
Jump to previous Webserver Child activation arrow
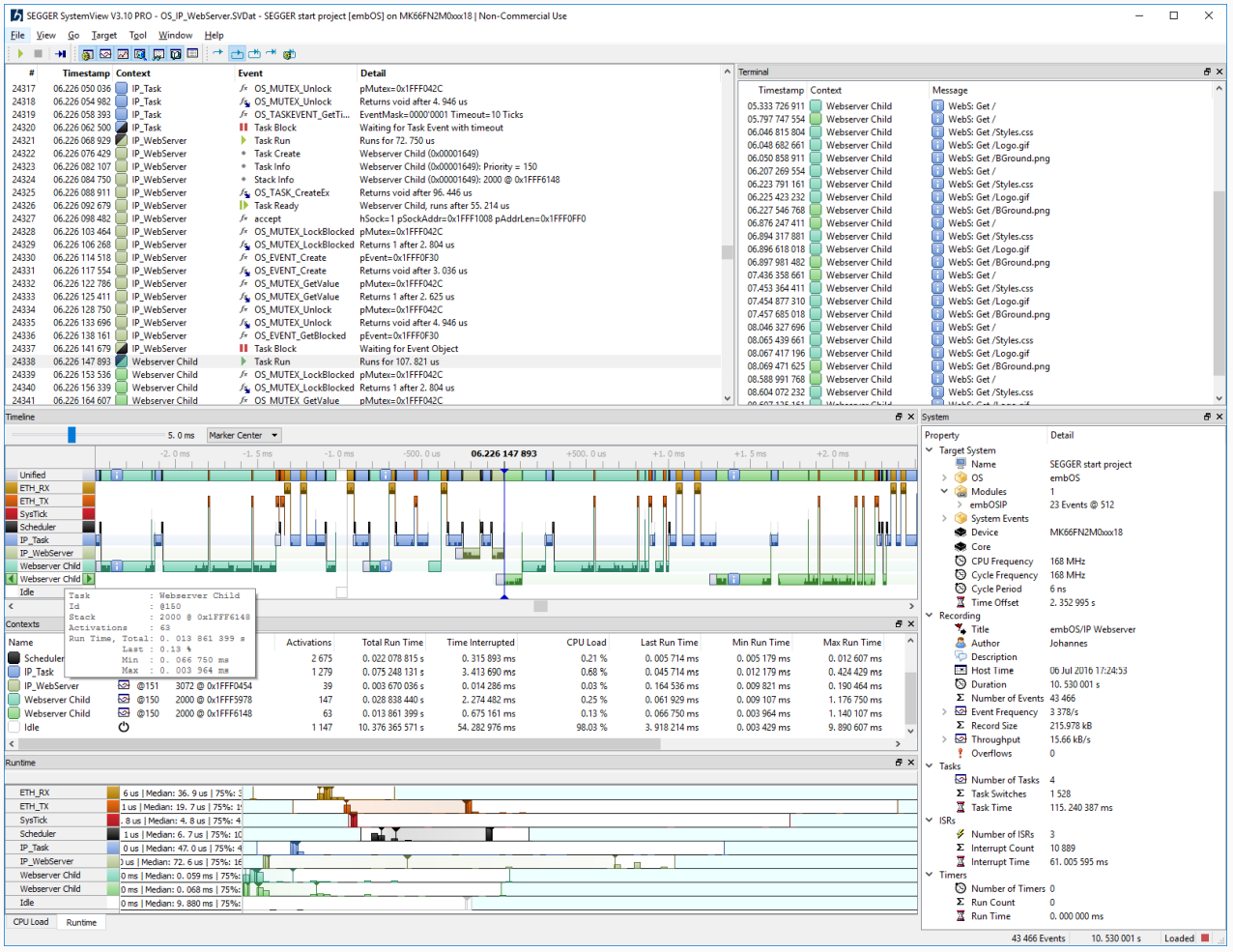12,579
